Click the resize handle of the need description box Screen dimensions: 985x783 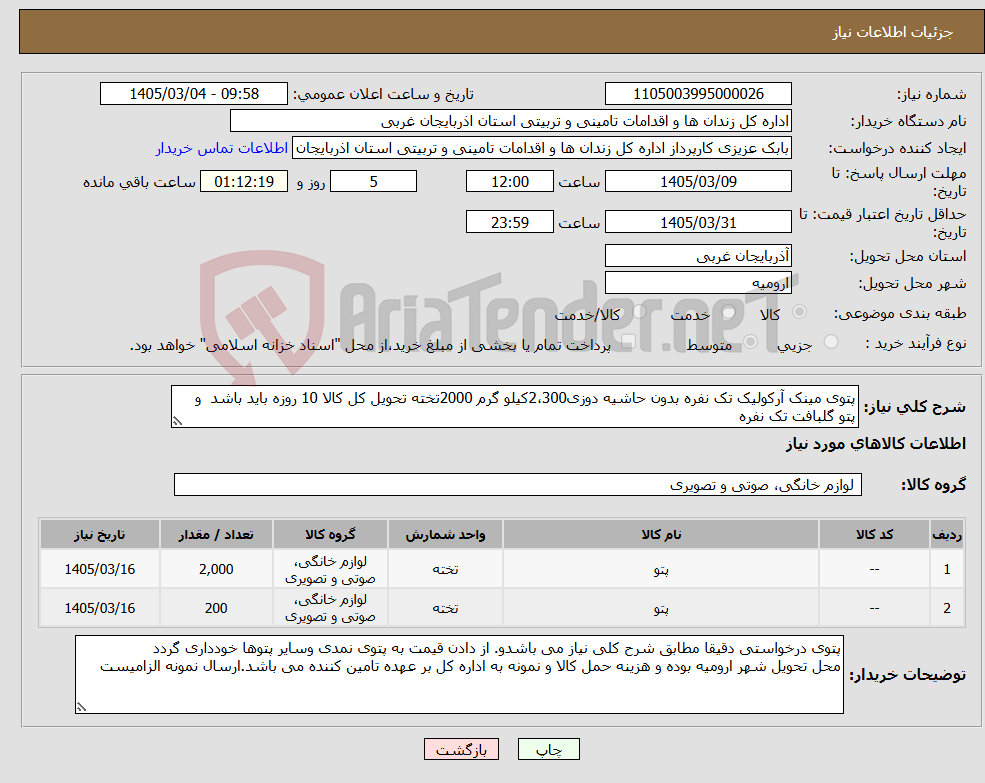177,422
